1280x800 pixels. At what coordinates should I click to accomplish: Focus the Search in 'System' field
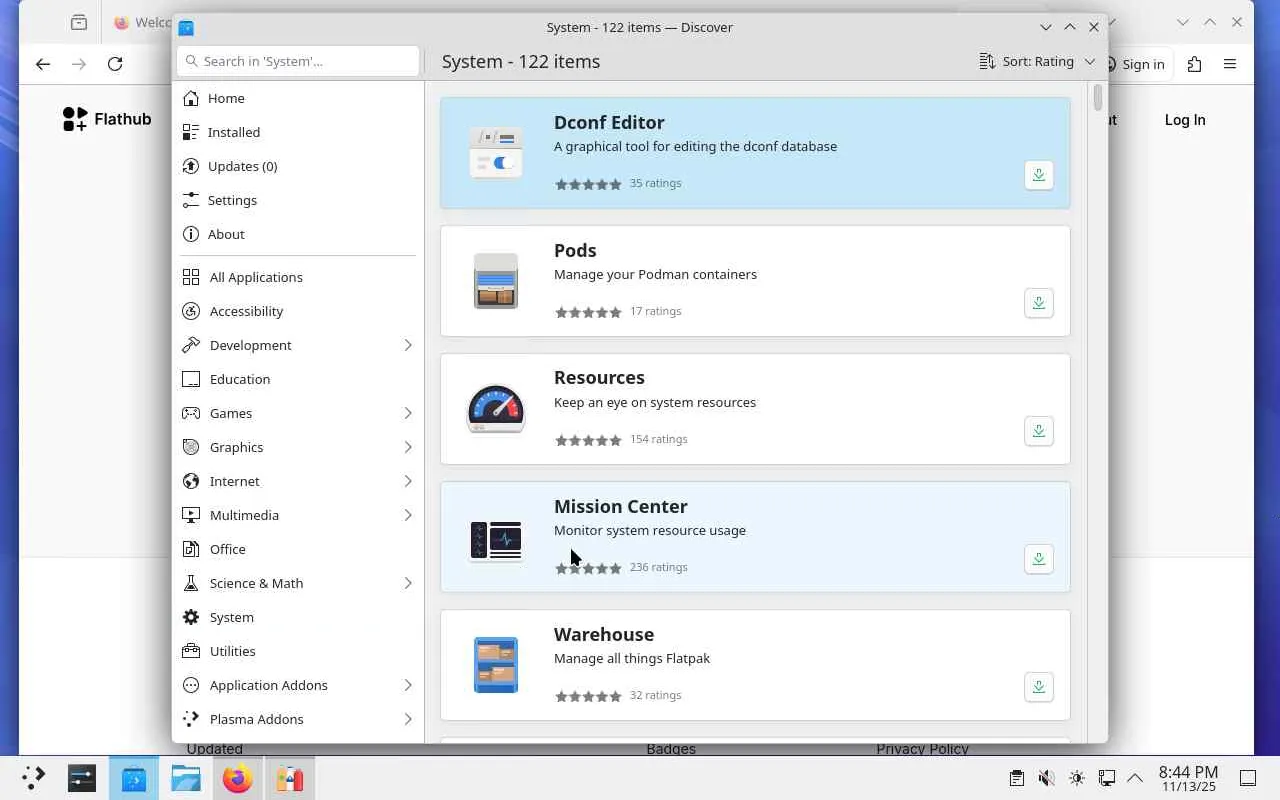[x=298, y=61]
